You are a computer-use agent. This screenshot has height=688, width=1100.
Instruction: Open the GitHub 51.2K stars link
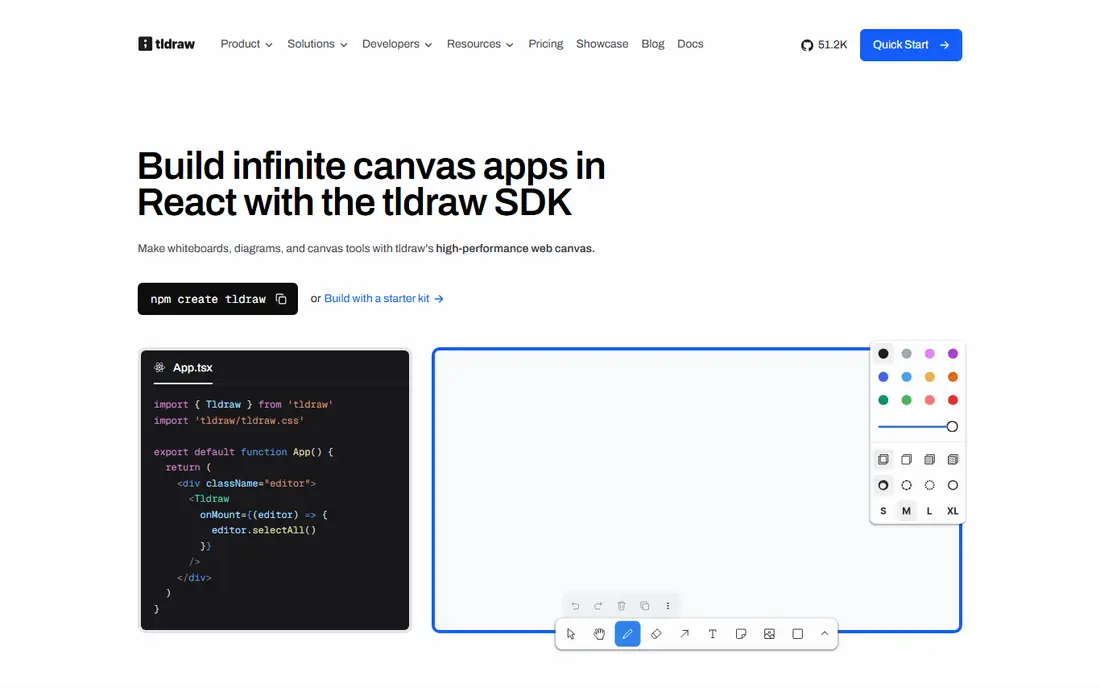(824, 45)
